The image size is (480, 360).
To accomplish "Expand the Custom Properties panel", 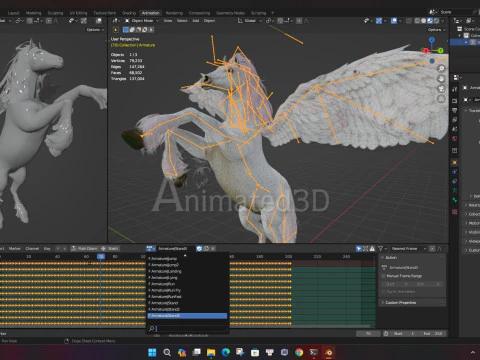I will [412, 303].
